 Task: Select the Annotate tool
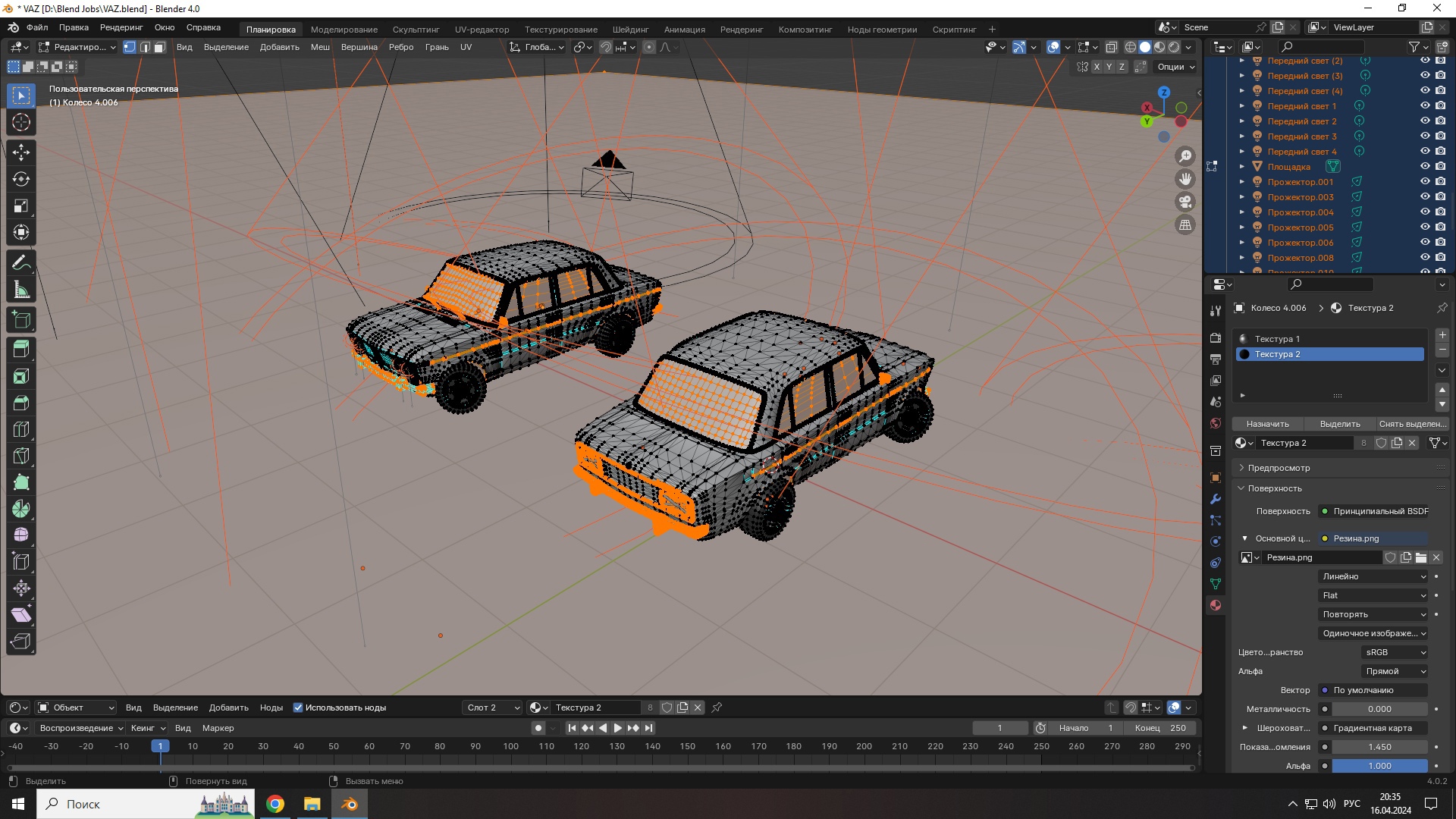21,263
